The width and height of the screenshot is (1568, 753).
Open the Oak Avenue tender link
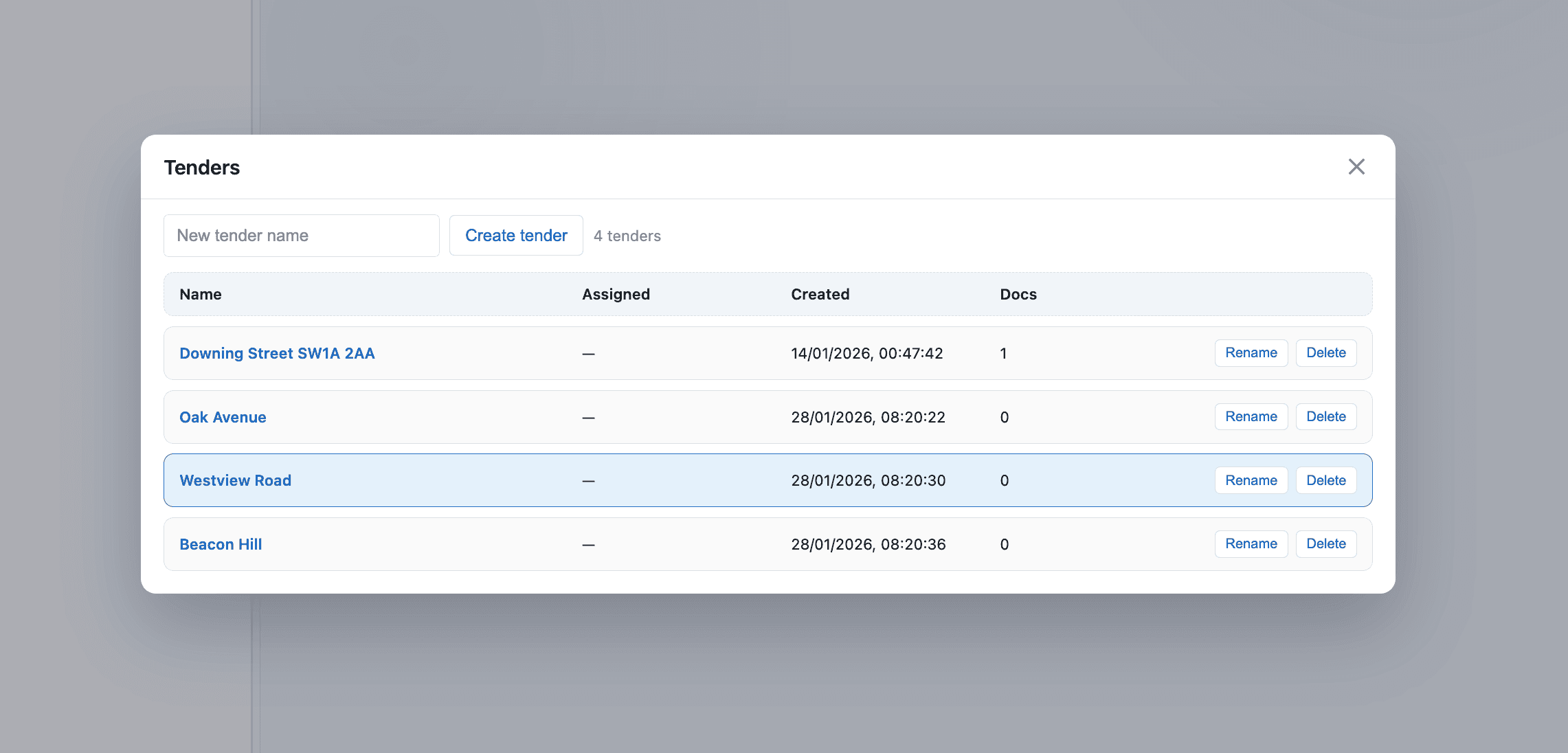pos(223,417)
